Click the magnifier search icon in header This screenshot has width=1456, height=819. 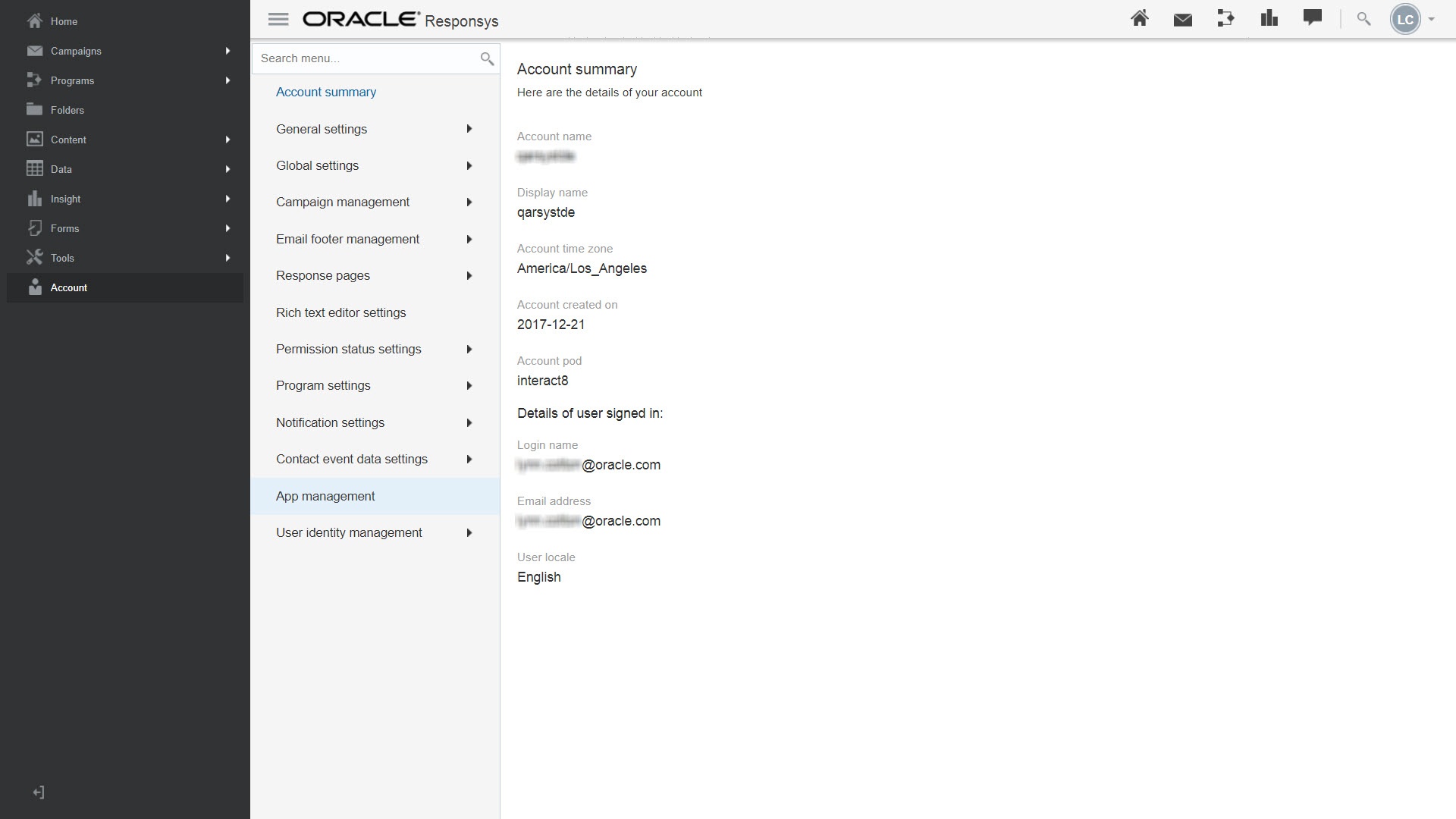(1363, 19)
